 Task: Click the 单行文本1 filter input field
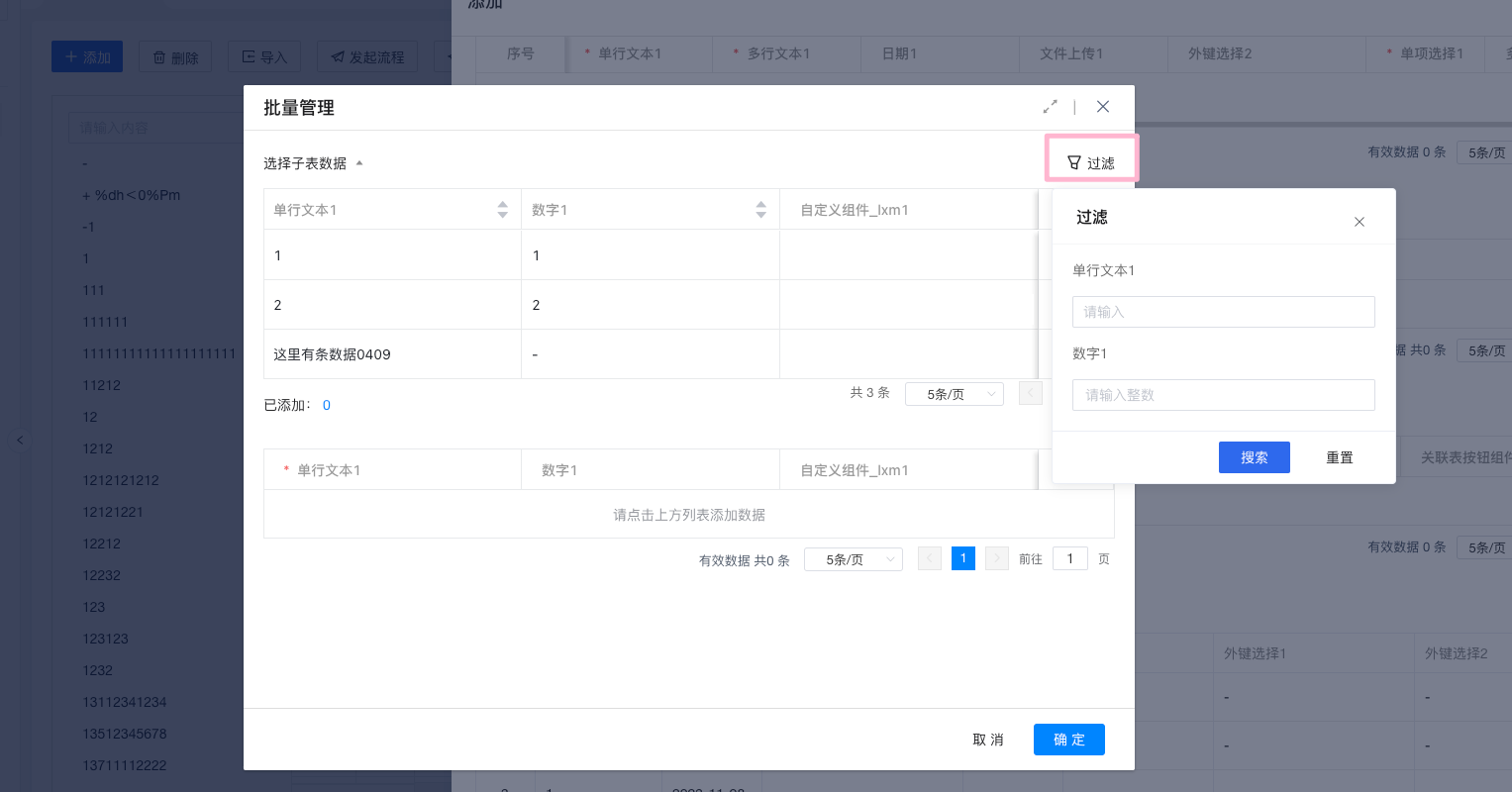[1223, 312]
